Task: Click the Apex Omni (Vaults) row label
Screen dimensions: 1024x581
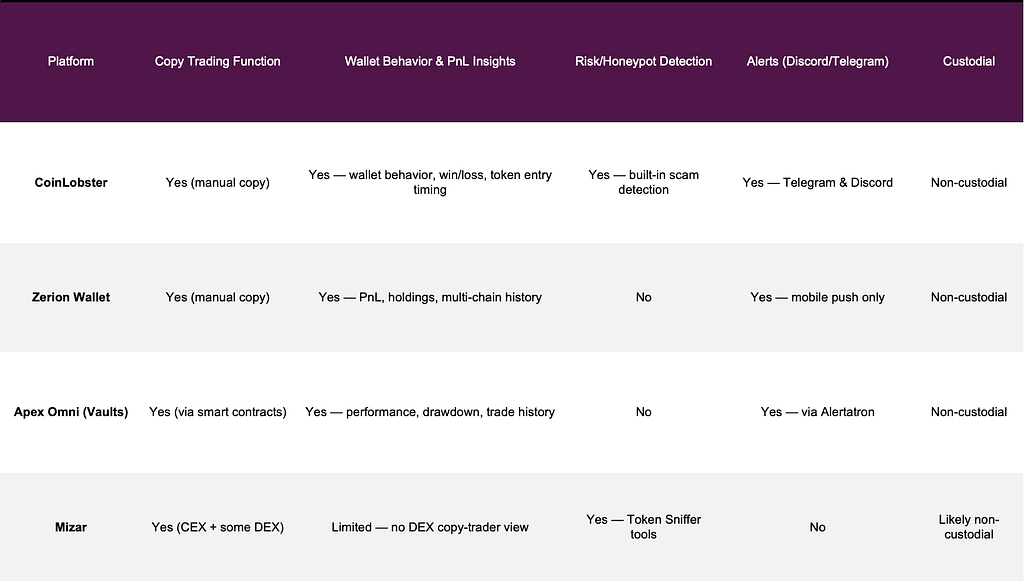Action: pyautogui.click(x=71, y=412)
